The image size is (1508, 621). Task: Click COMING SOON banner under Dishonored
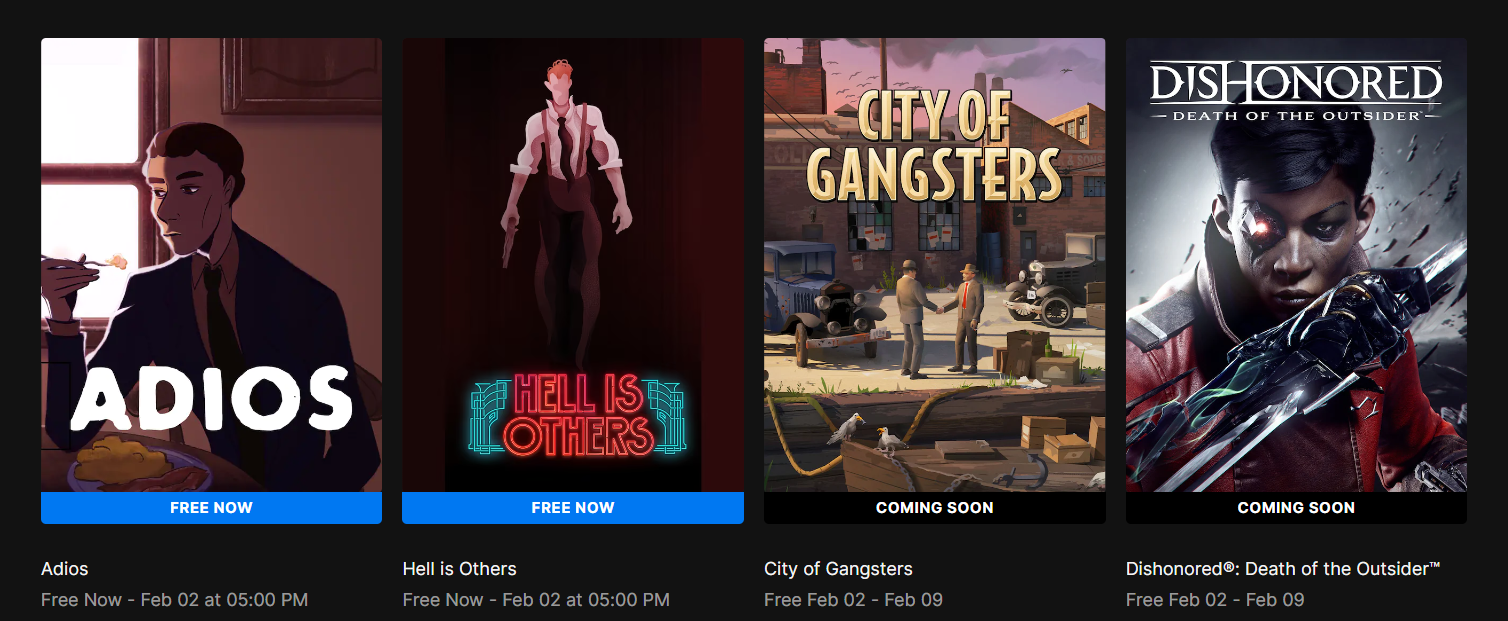(x=1296, y=508)
